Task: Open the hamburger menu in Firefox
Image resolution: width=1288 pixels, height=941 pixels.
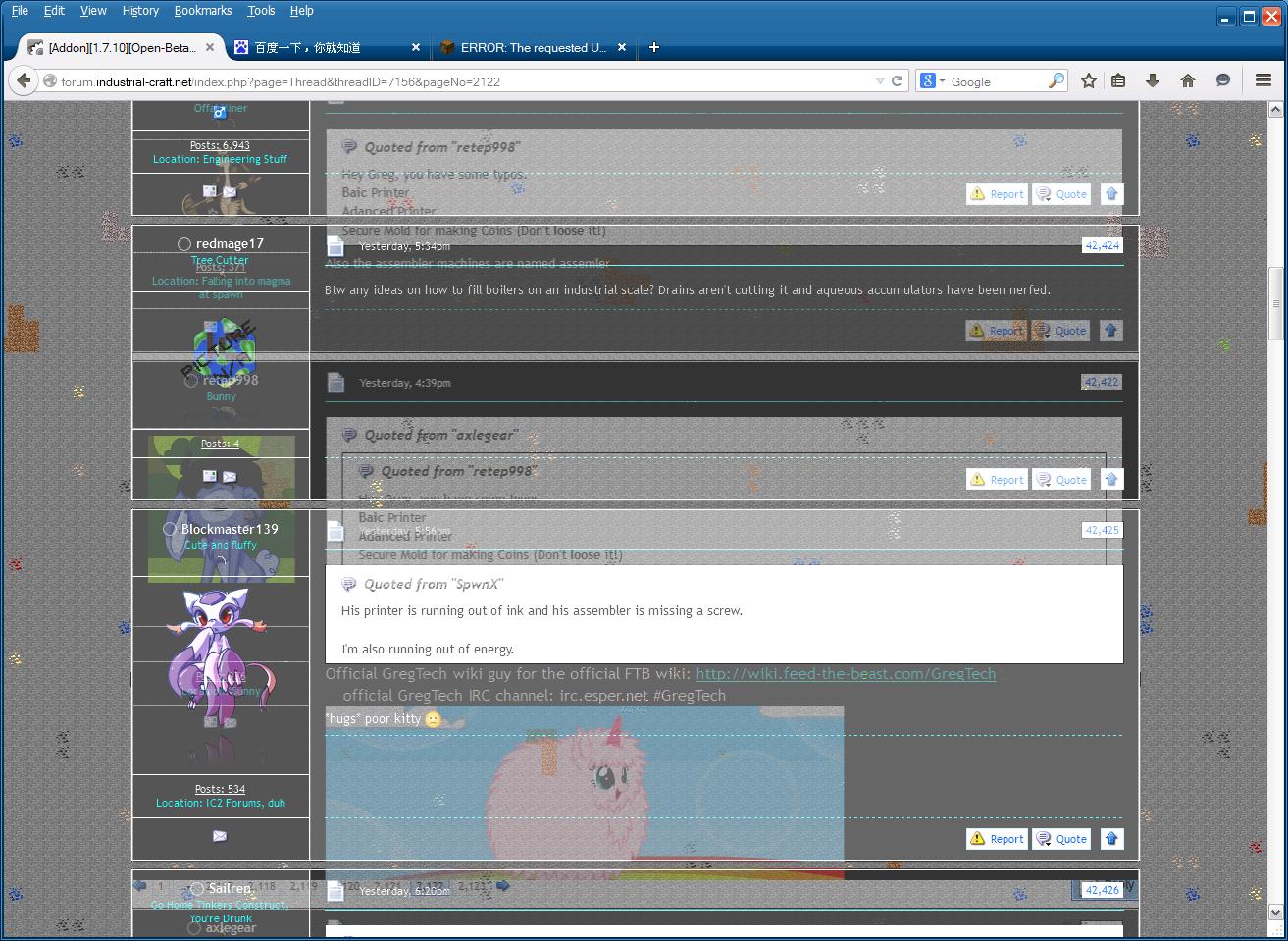Action: pos(1262,81)
